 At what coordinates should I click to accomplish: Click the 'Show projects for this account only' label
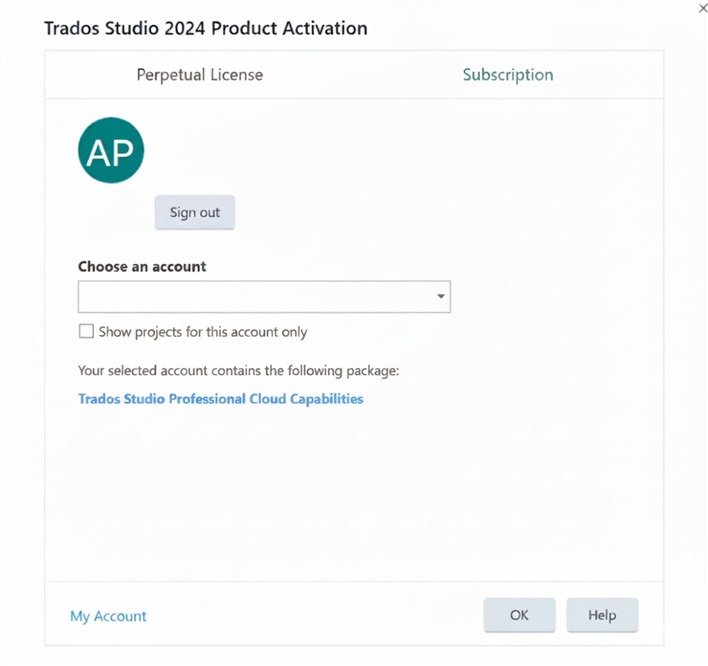pos(203,332)
